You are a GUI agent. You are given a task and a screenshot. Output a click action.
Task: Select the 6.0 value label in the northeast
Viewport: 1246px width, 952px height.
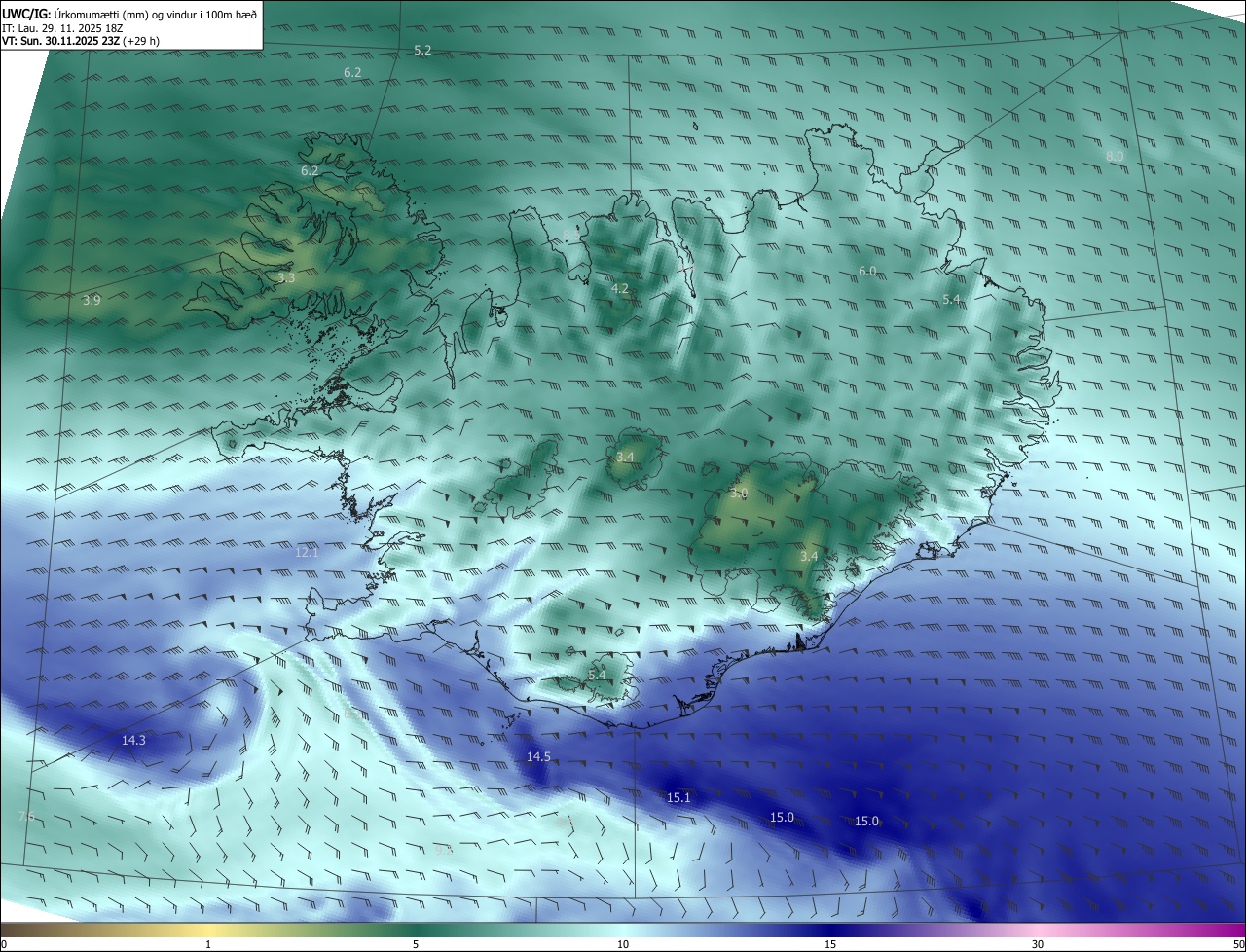(x=867, y=271)
